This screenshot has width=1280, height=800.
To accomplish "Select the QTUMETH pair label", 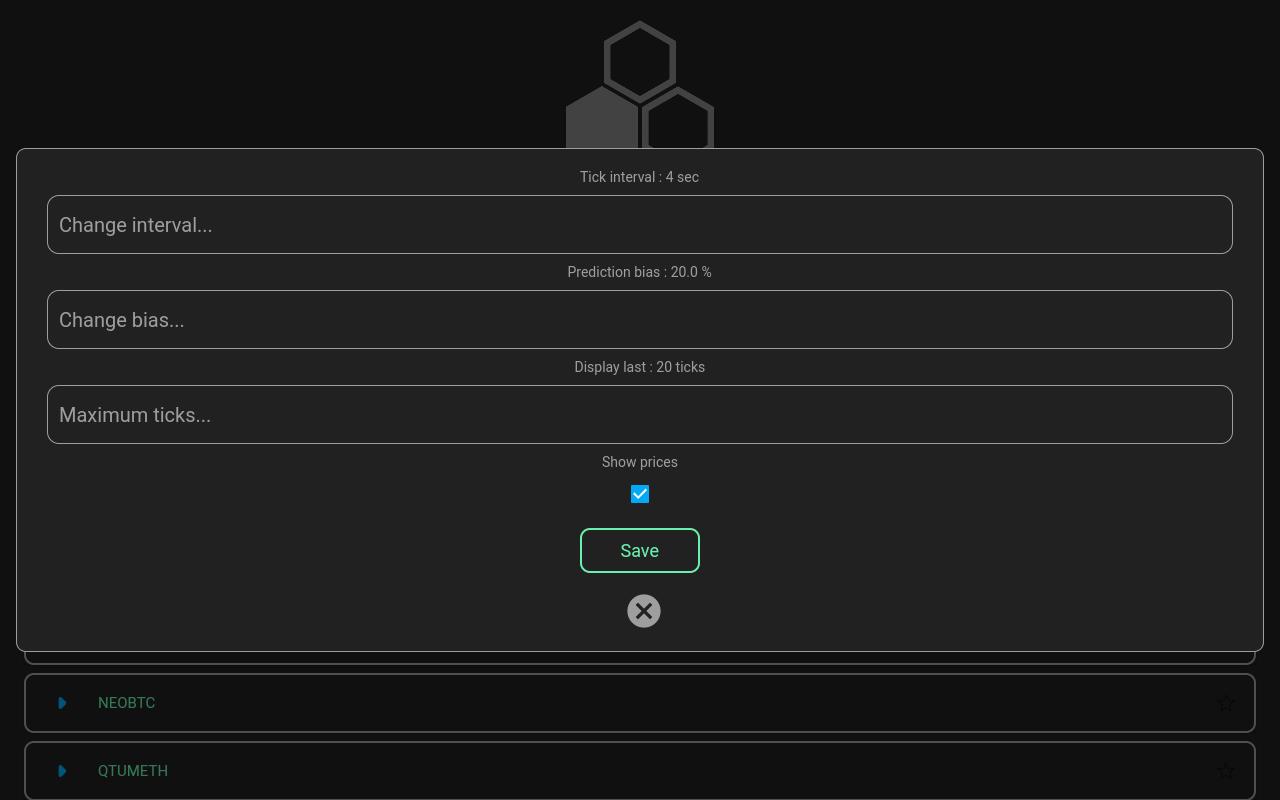I will [x=133, y=771].
